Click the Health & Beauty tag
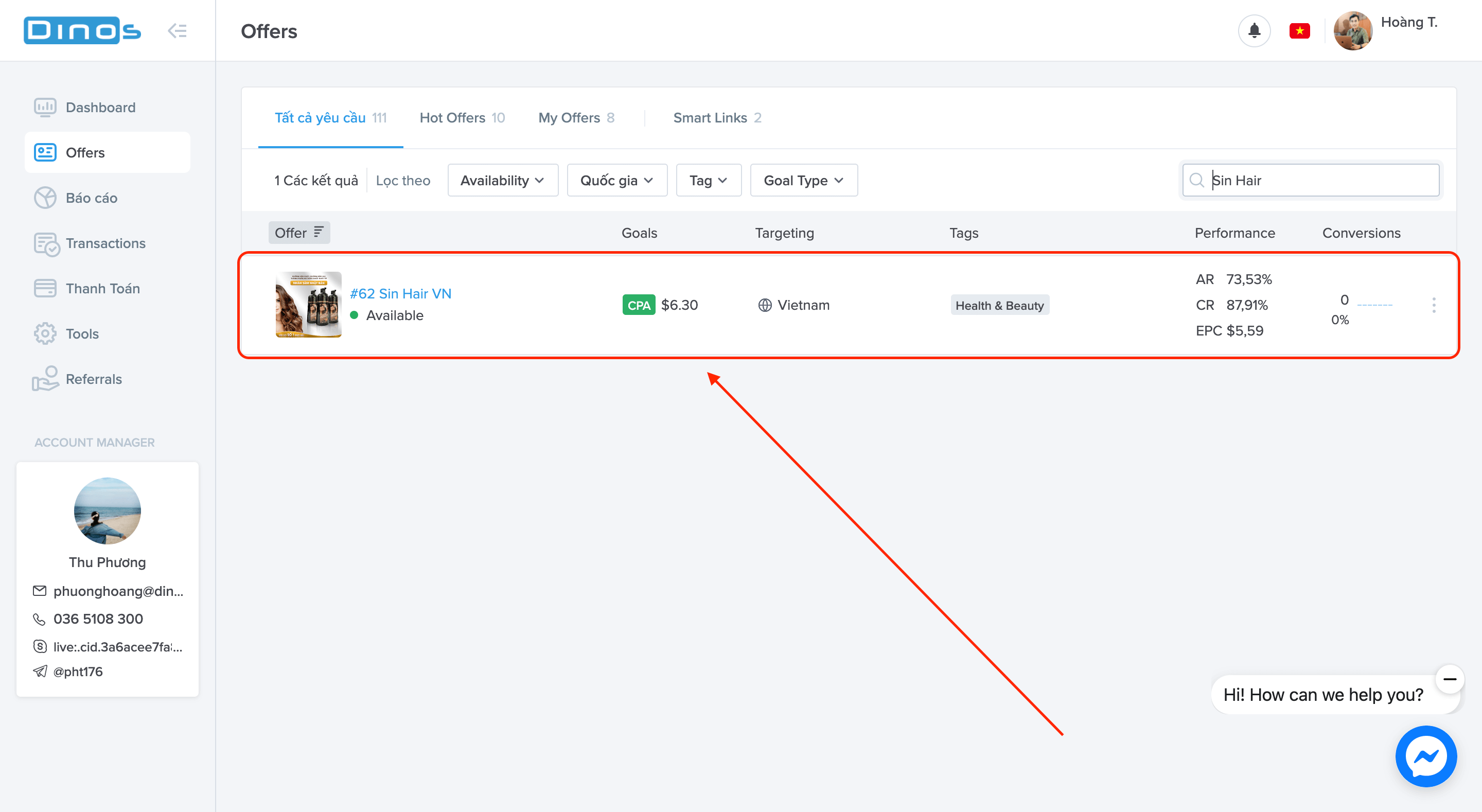The image size is (1482, 812). point(999,305)
